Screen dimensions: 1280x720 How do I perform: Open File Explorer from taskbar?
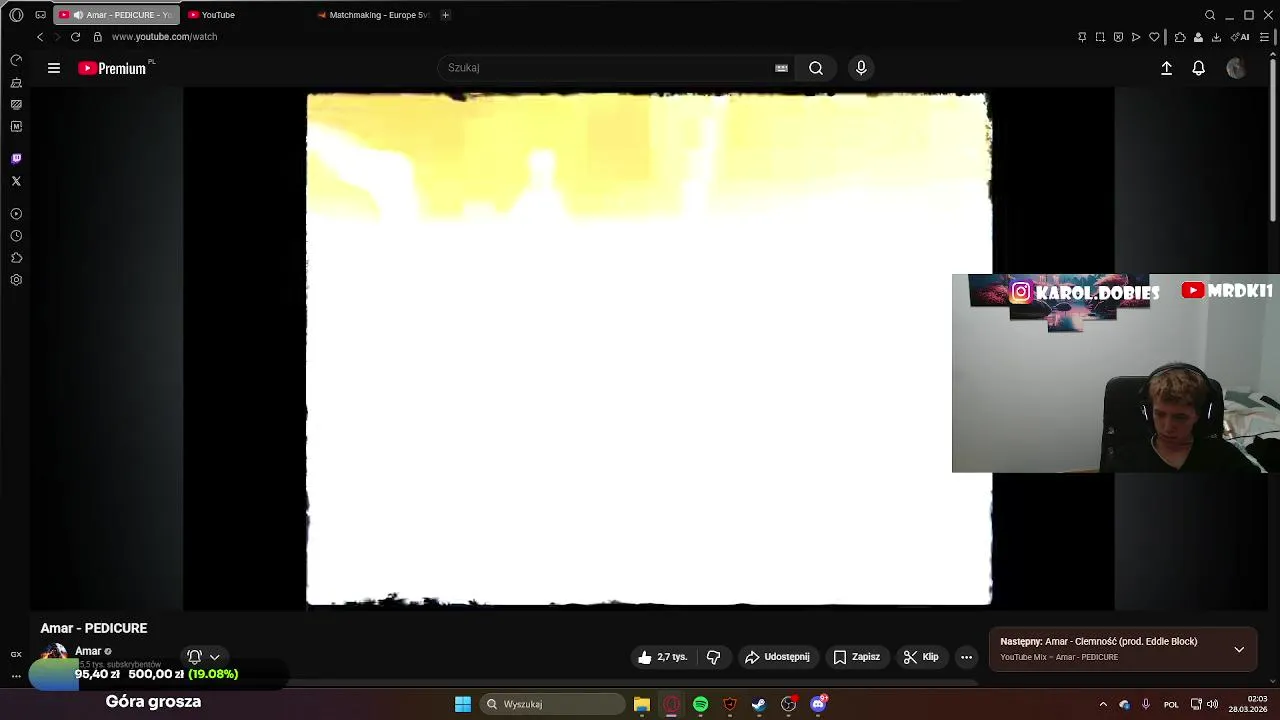(642, 704)
